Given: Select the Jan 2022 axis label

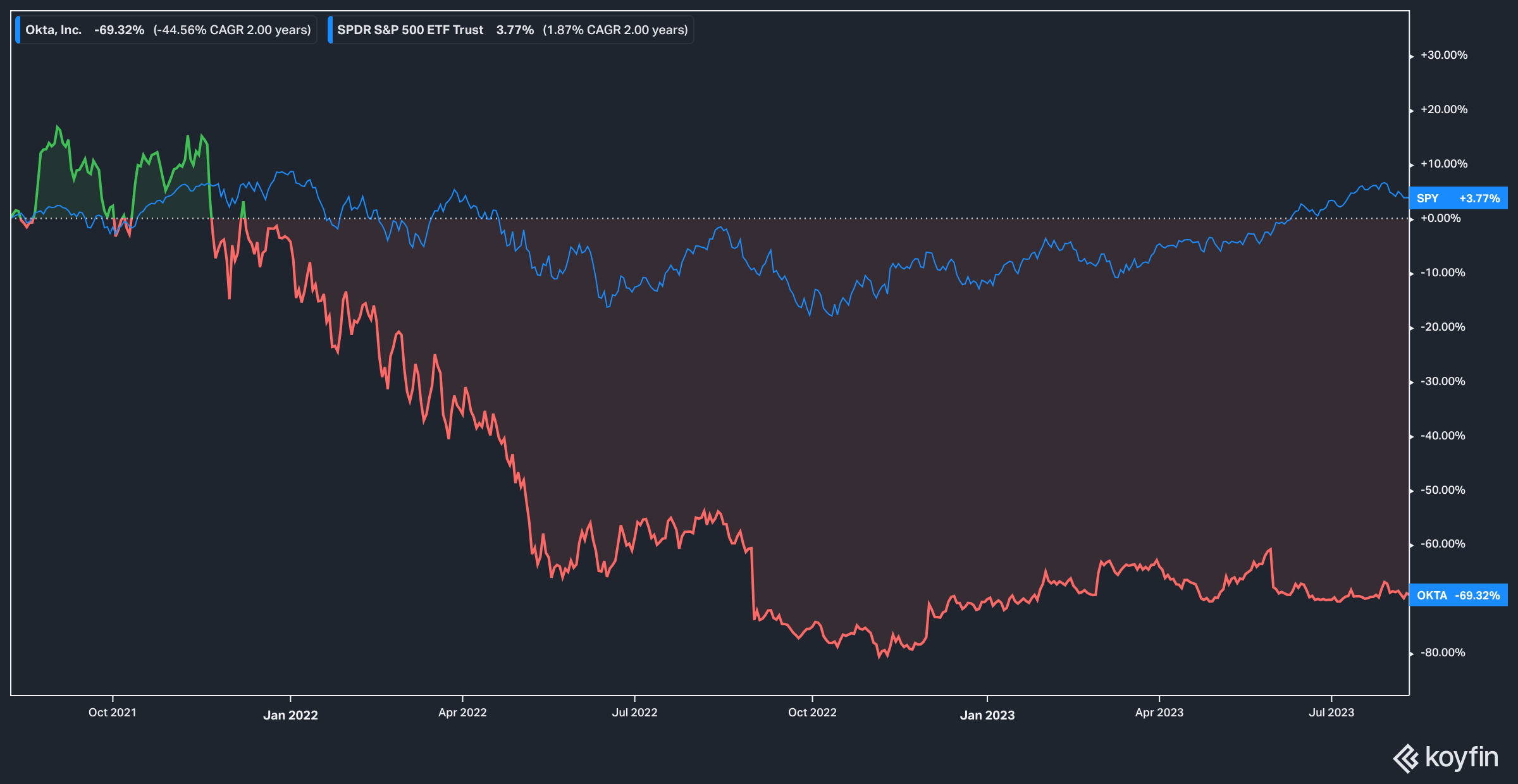Looking at the screenshot, I should pyautogui.click(x=292, y=715).
